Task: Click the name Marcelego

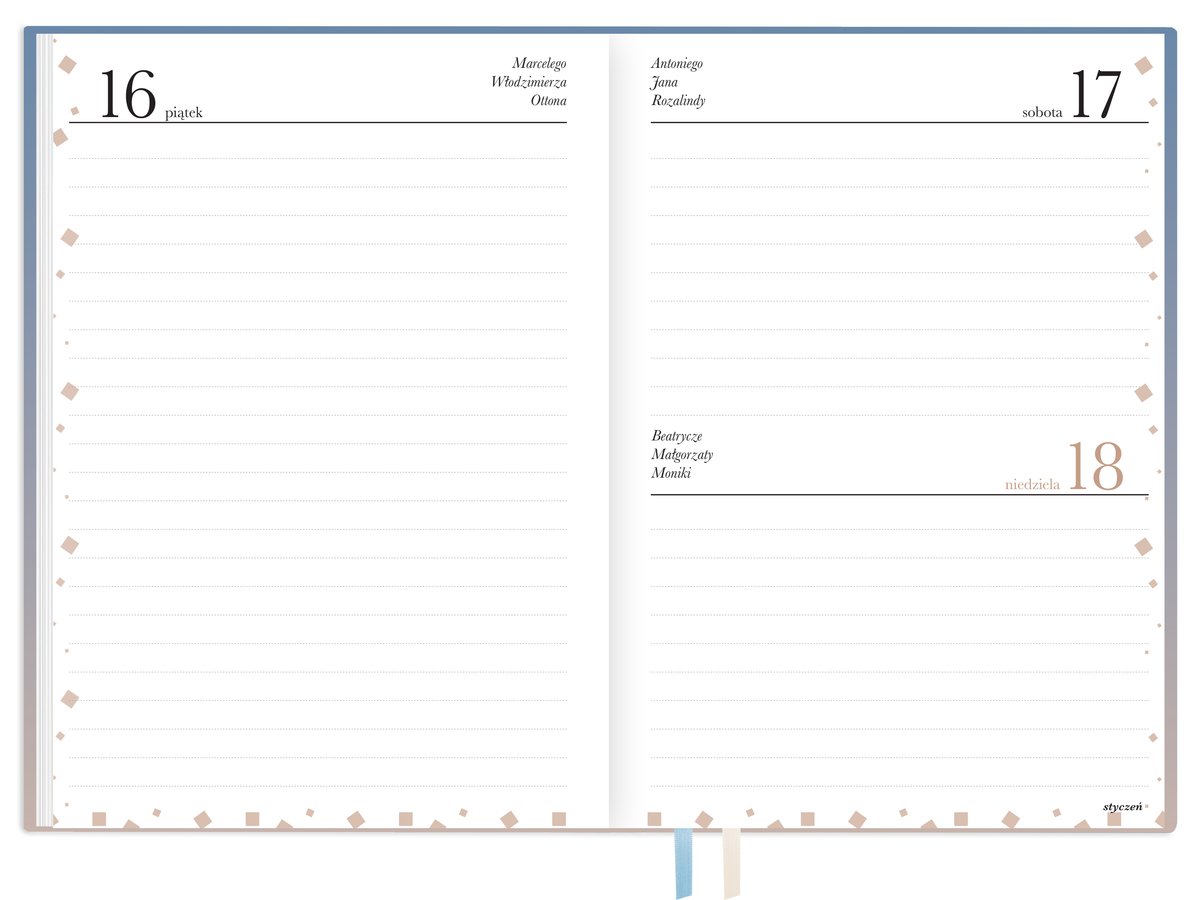Action: click(x=539, y=64)
